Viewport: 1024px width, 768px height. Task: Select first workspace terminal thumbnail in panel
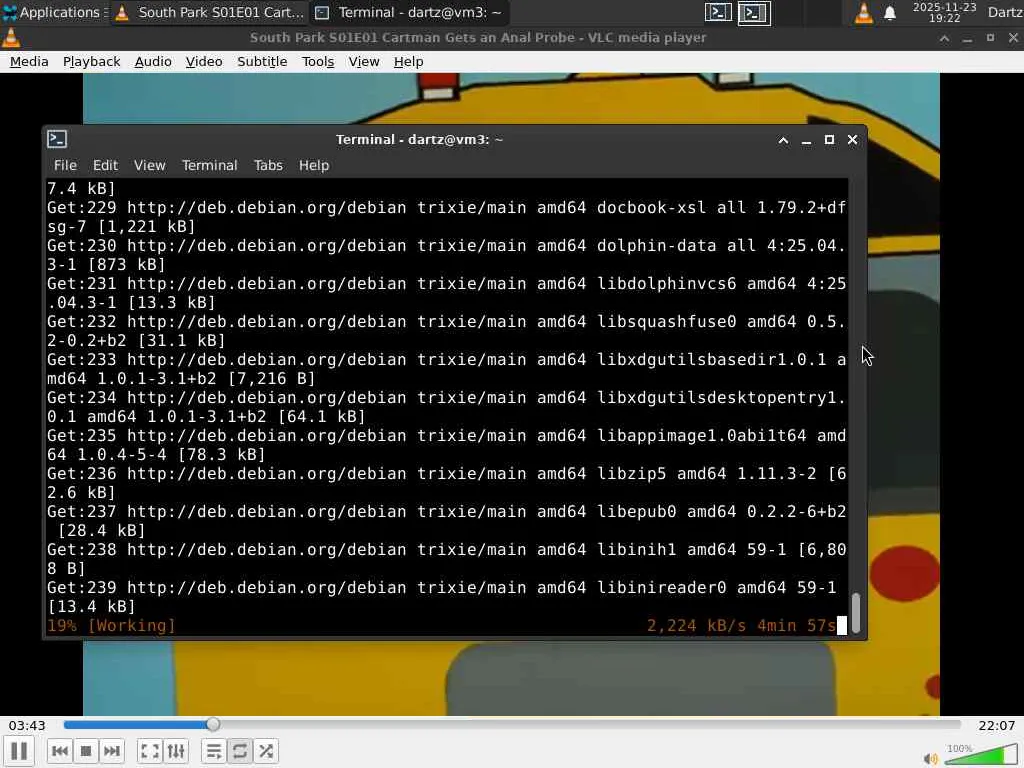[x=718, y=12]
